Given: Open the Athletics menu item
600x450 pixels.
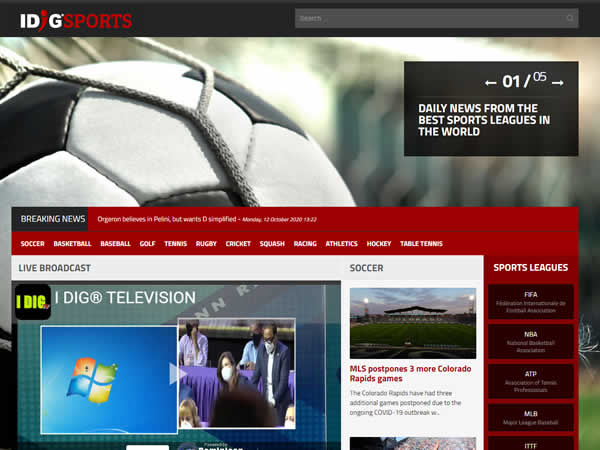Looking at the screenshot, I should coord(341,244).
